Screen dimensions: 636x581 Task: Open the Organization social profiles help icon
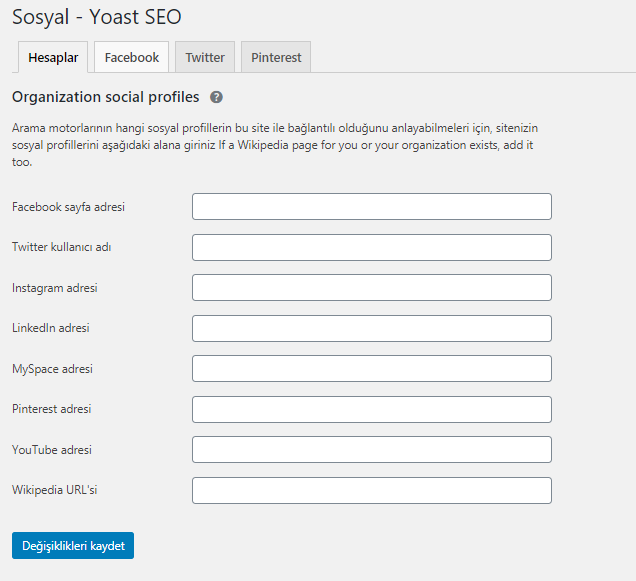click(x=216, y=97)
